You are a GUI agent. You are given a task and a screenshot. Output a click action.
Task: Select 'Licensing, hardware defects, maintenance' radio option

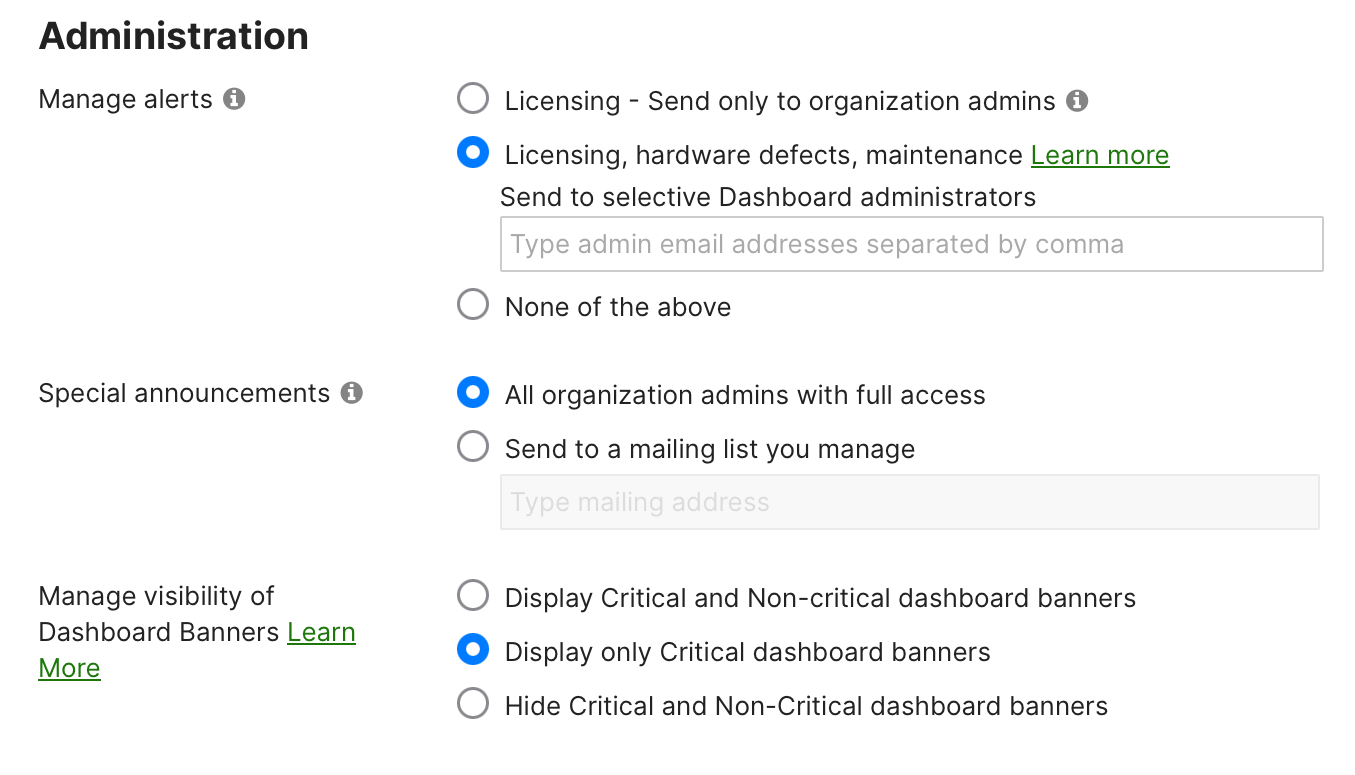(473, 153)
